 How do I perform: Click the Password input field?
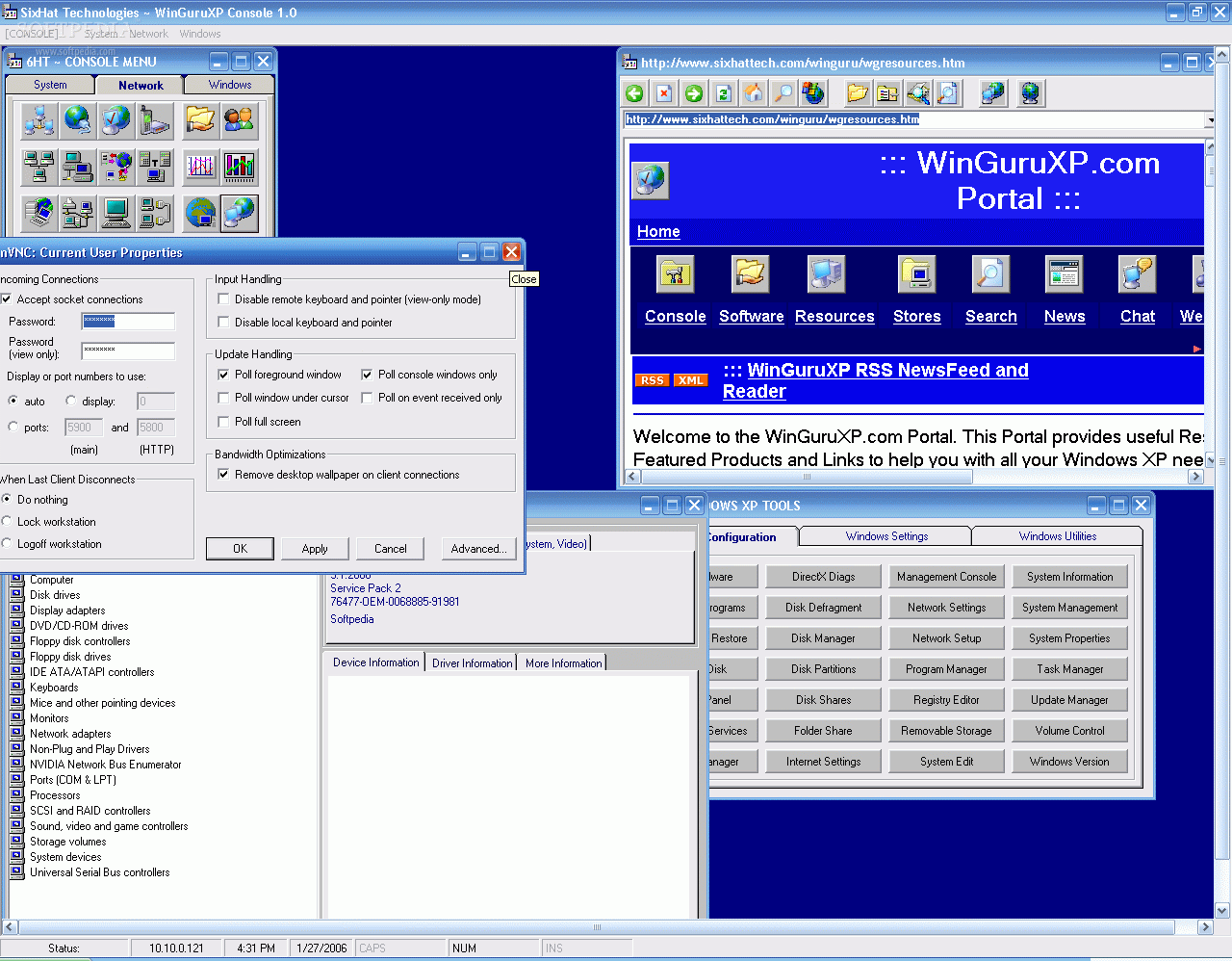[128, 322]
